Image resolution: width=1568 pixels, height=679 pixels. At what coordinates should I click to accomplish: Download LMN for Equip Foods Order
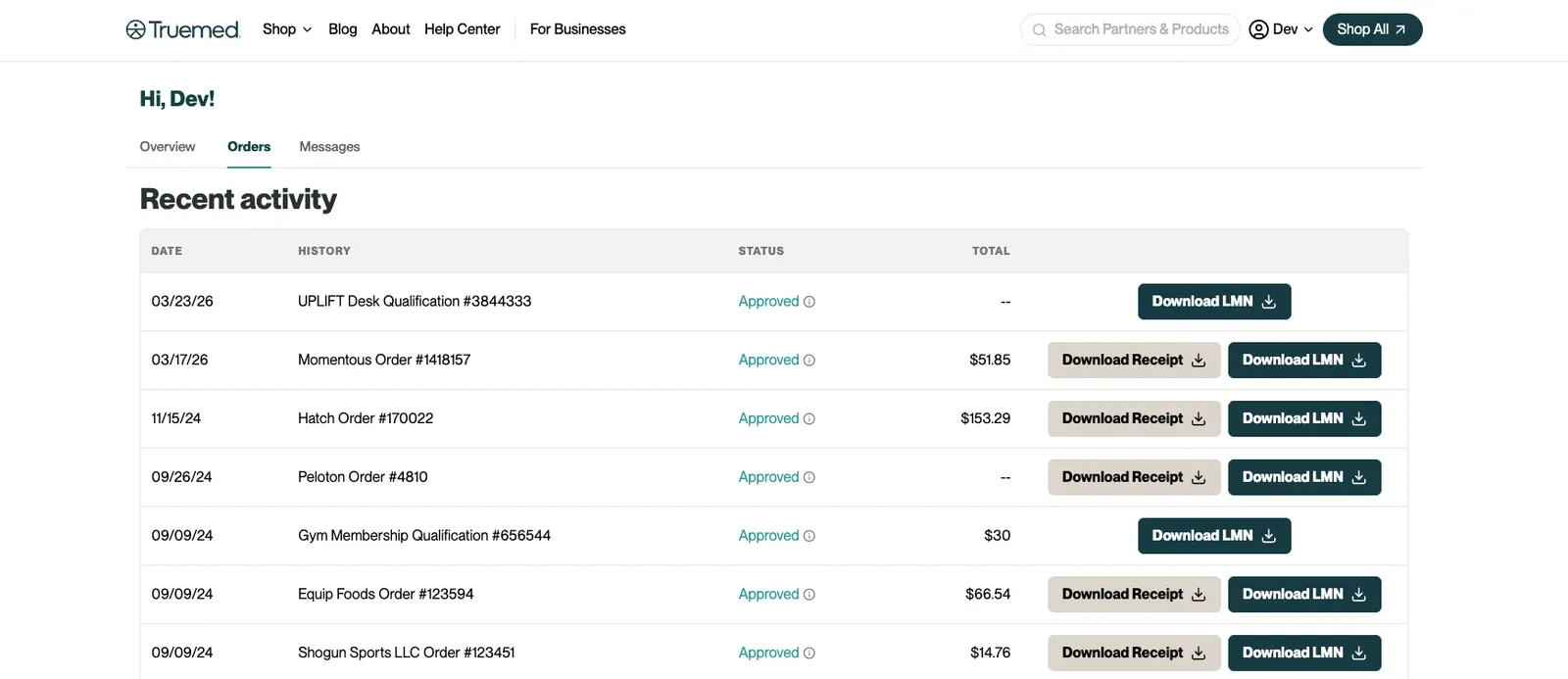pyautogui.click(x=1304, y=595)
